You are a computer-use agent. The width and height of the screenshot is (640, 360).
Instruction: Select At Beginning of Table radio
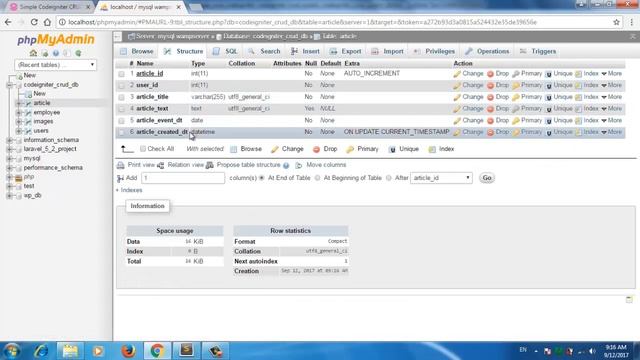[317, 178]
